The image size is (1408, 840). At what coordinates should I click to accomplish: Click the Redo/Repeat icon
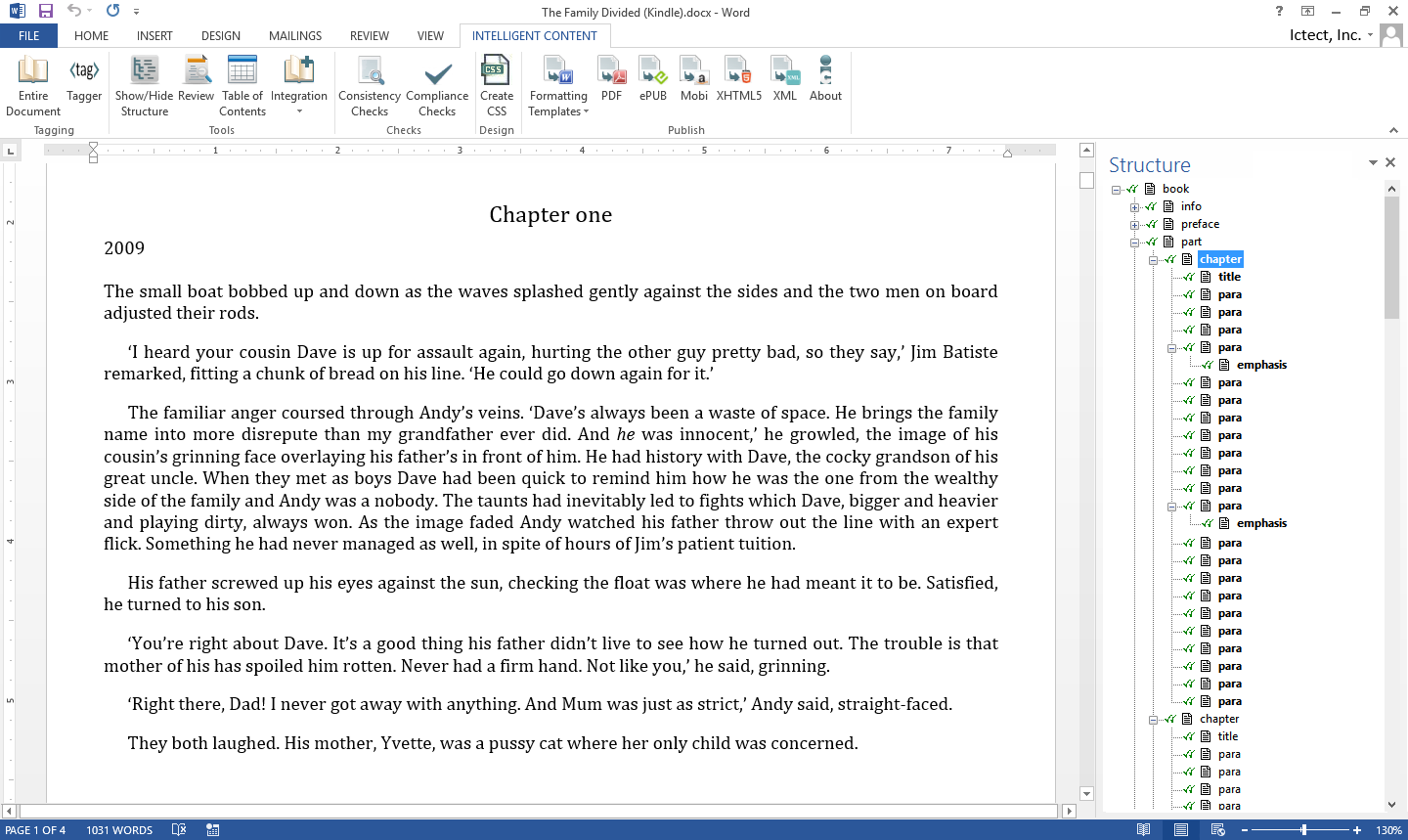pos(112,11)
